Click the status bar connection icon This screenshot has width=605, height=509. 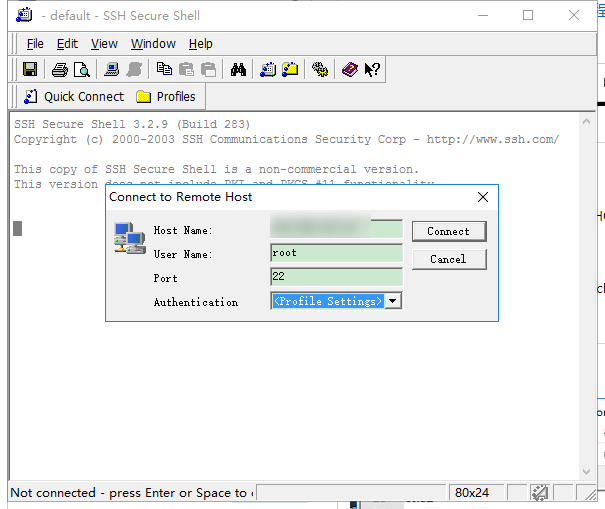540,493
